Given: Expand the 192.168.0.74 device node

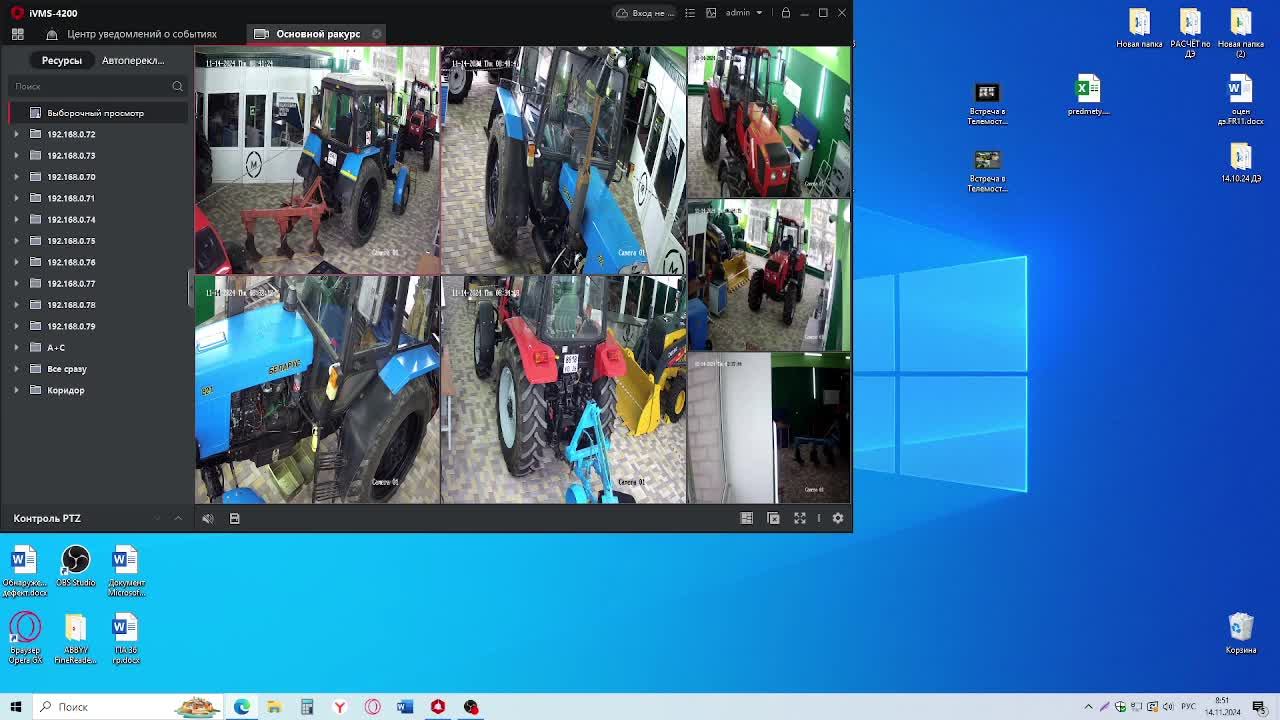Looking at the screenshot, I should pyautogui.click(x=16, y=219).
